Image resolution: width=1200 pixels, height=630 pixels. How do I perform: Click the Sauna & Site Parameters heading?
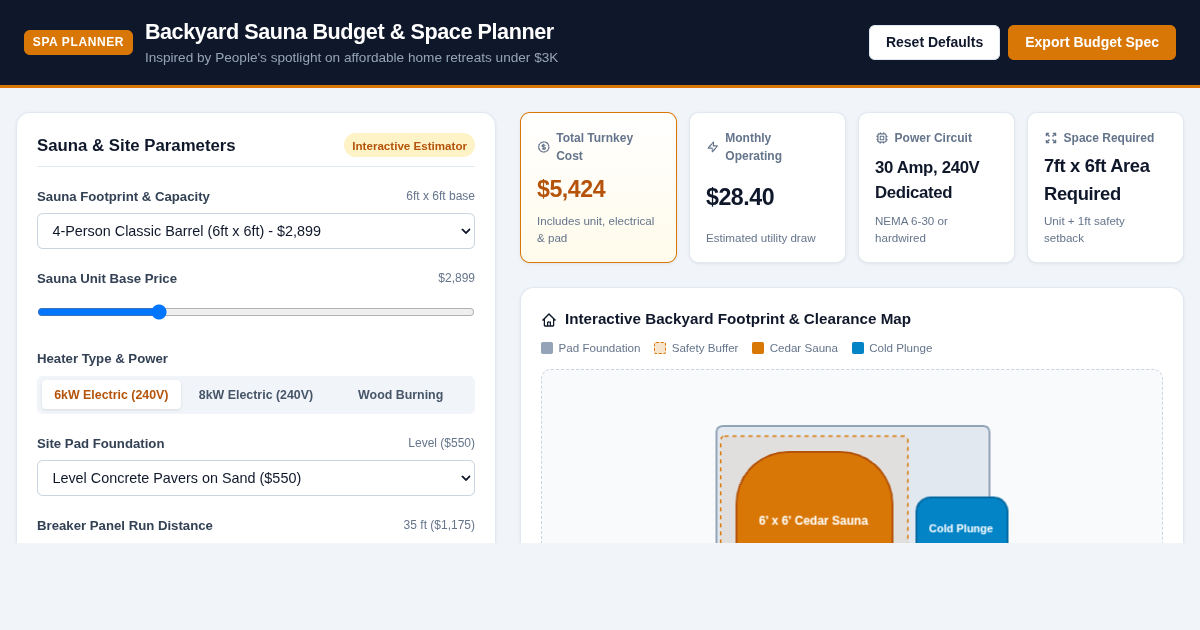point(136,146)
